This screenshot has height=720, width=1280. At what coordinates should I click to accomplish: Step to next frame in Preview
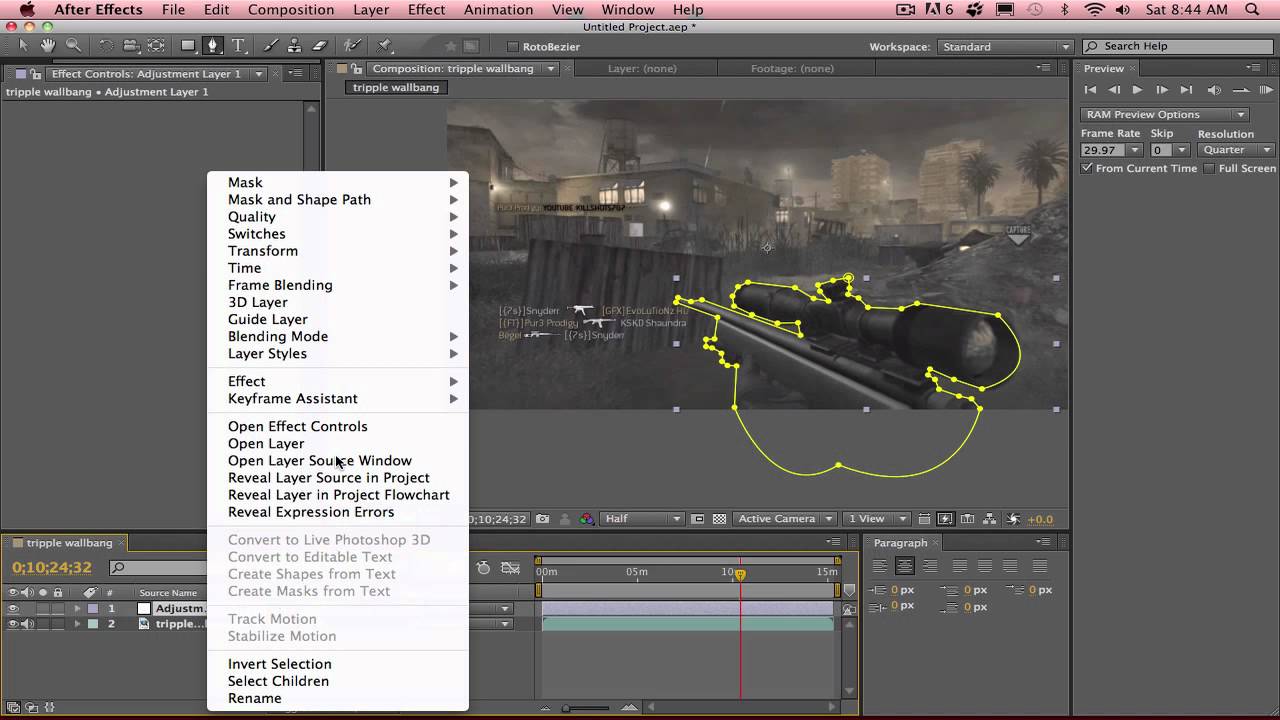1162,90
